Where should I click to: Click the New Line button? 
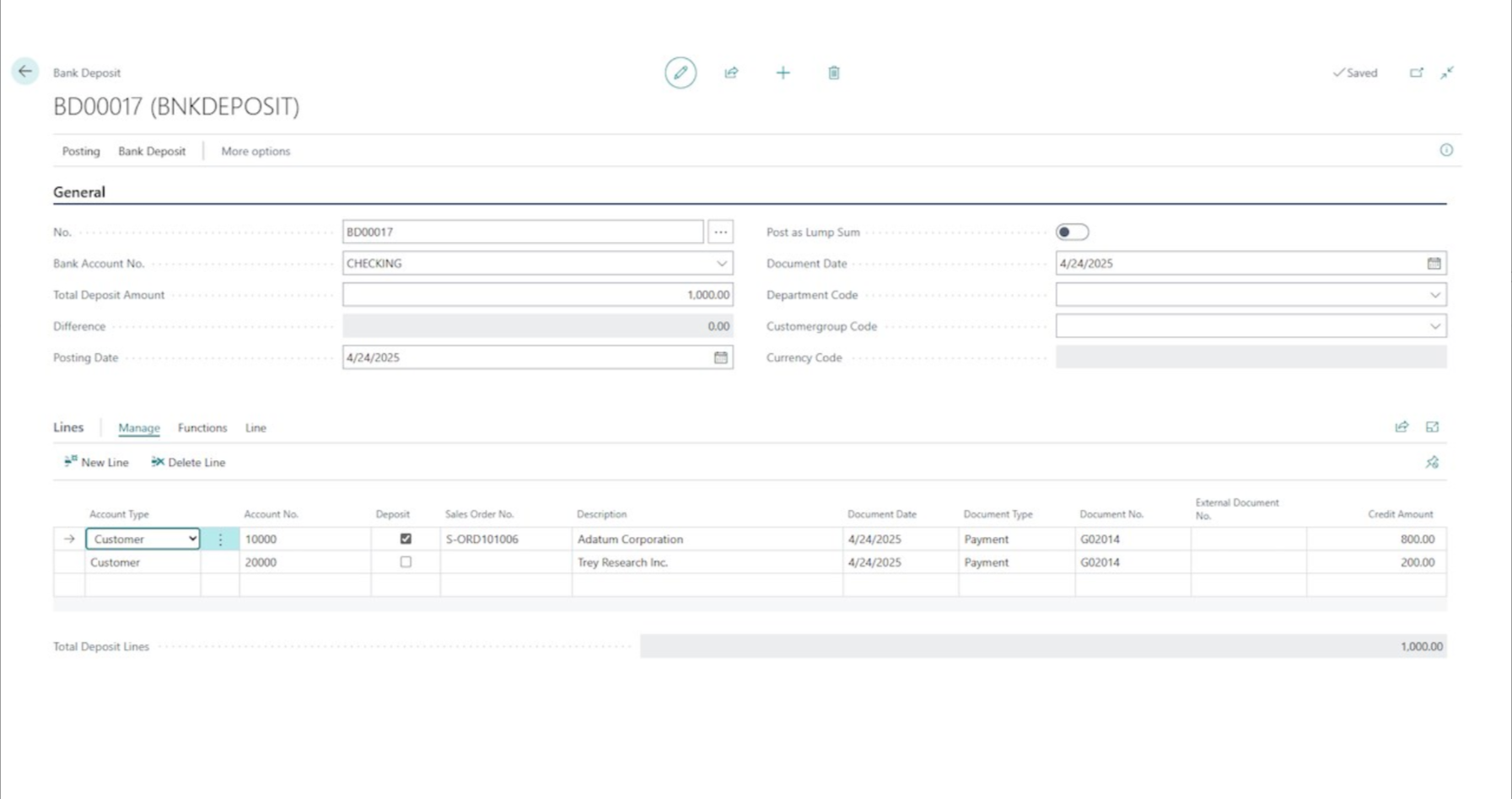96,462
